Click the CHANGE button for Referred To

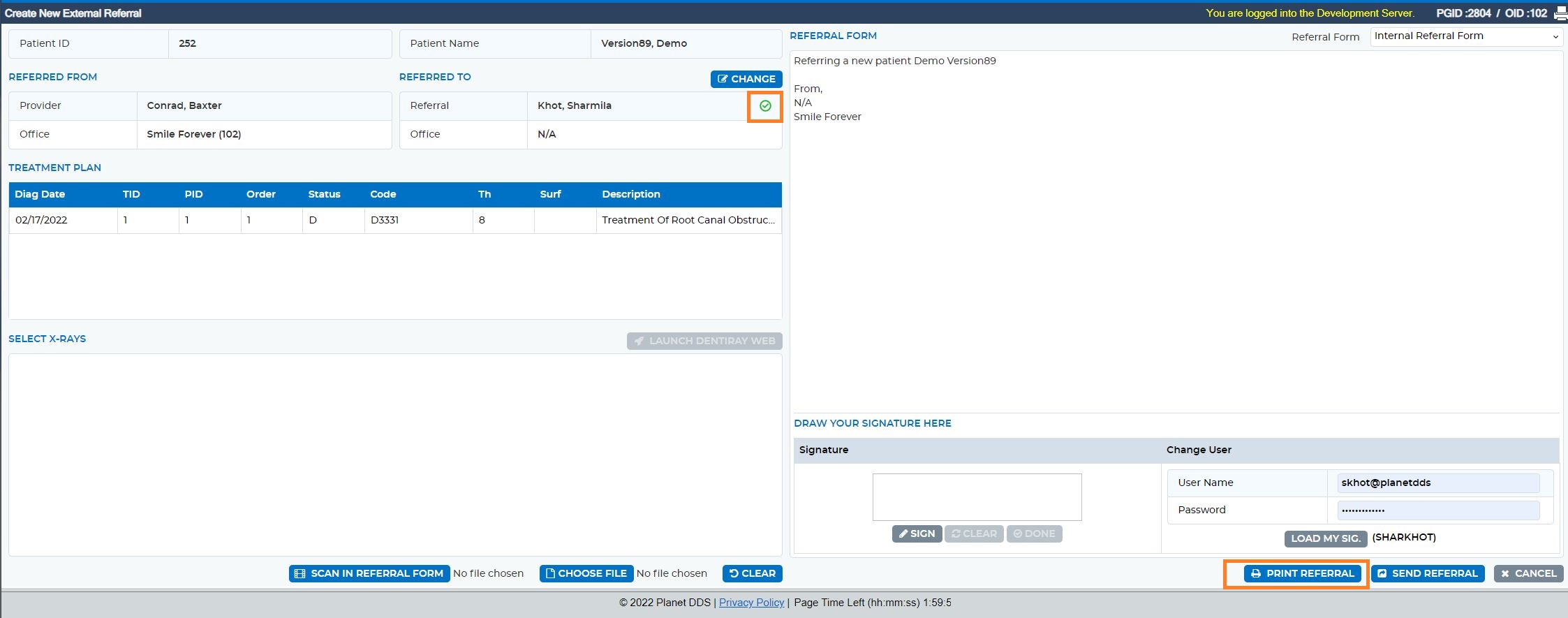pyautogui.click(x=746, y=79)
